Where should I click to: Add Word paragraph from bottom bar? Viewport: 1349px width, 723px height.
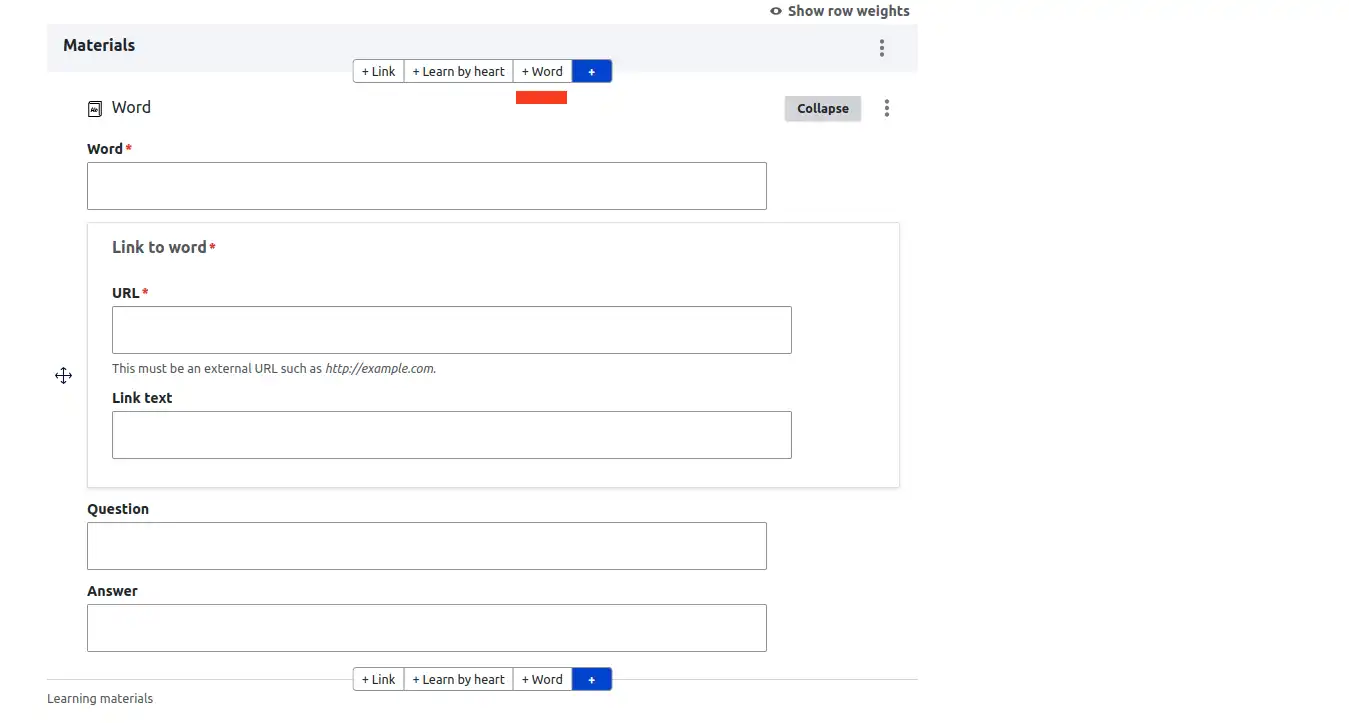pyautogui.click(x=542, y=680)
